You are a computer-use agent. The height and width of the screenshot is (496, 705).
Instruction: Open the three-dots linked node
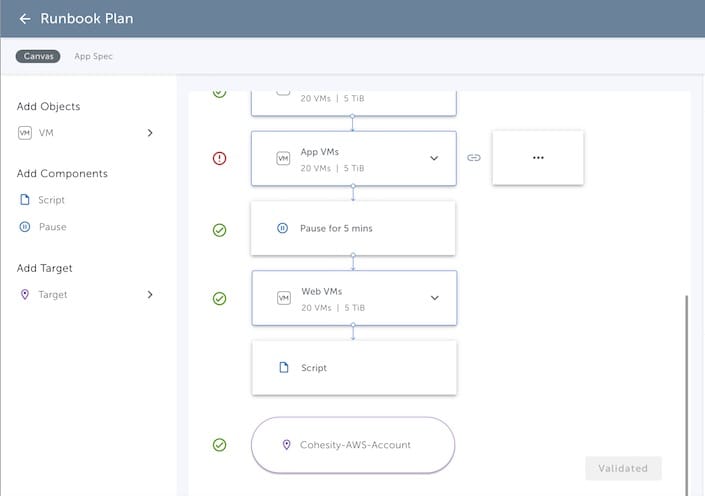[x=538, y=158]
